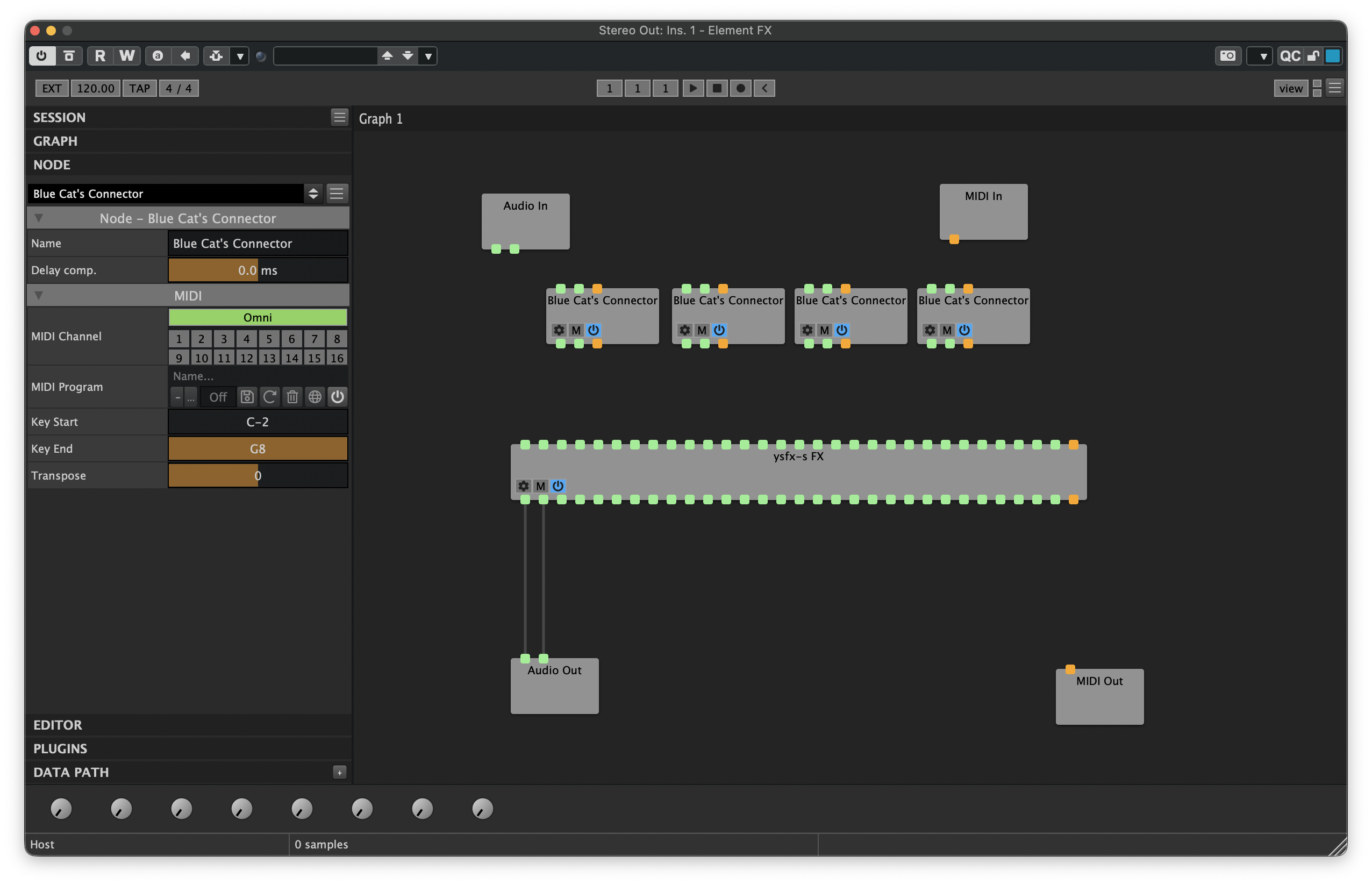The height and width of the screenshot is (885, 1372).
Task: Enable Write automation (W) button
Action: pyautogui.click(x=127, y=56)
